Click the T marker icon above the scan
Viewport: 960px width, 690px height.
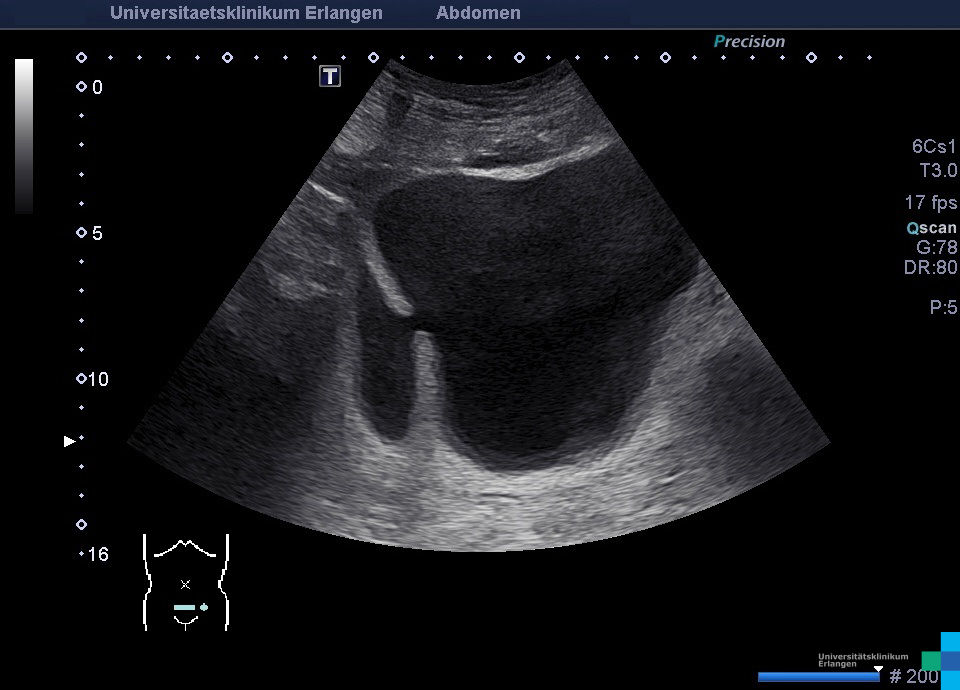tap(330, 76)
